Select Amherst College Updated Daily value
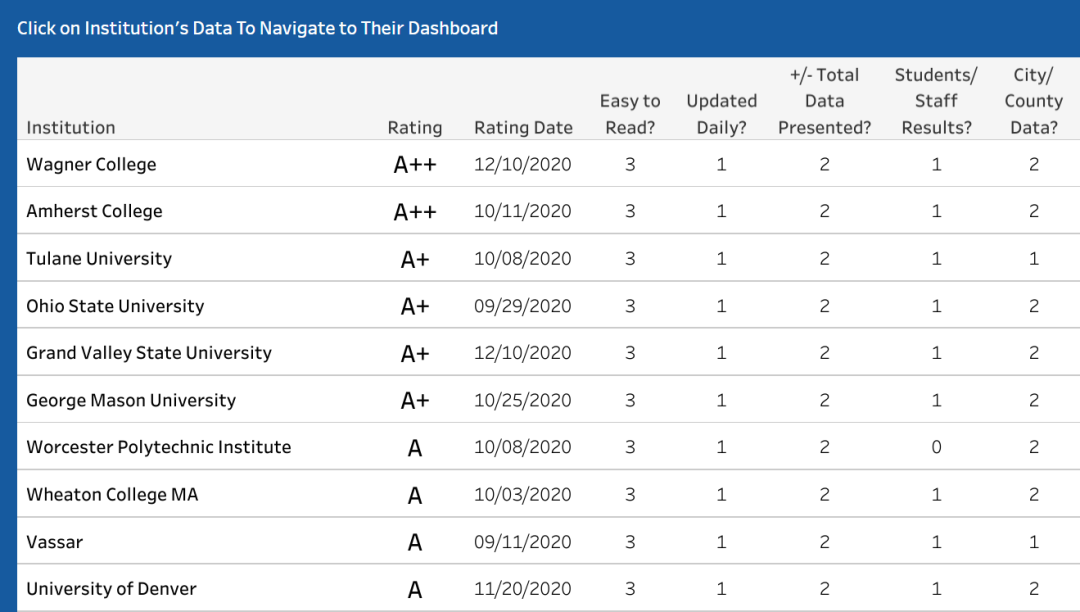Image resolution: width=1080 pixels, height=612 pixels. click(721, 211)
